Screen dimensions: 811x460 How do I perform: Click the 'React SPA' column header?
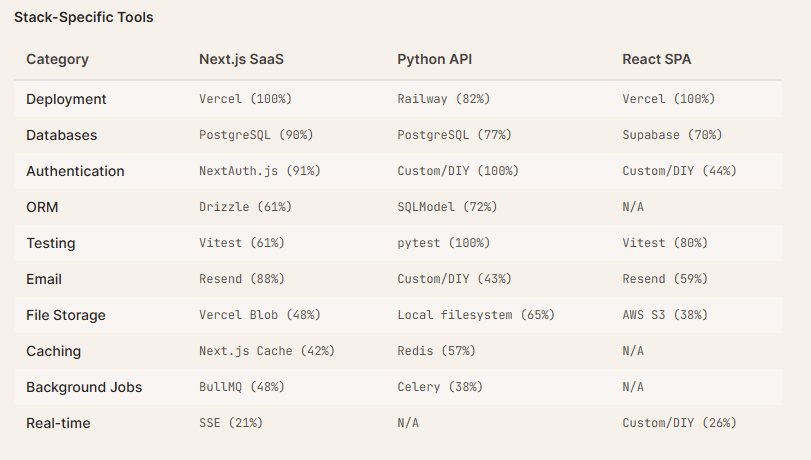coord(656,60)
